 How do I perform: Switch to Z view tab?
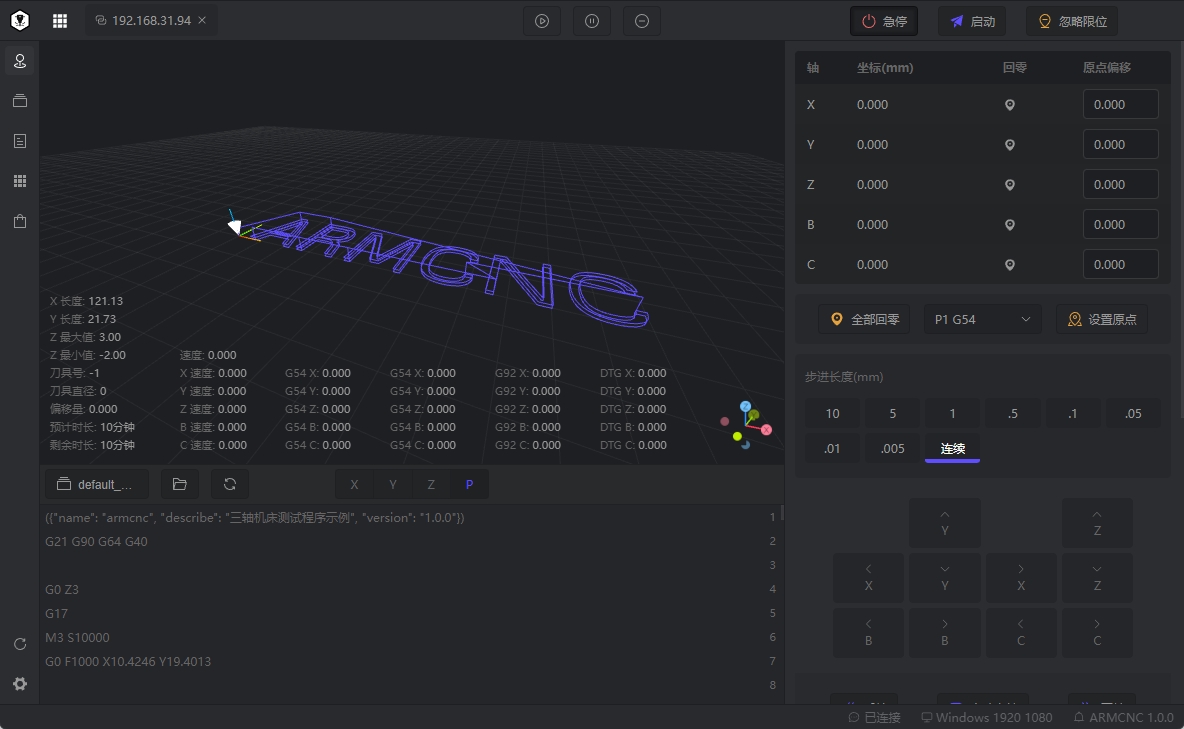(x=431, y=484)
